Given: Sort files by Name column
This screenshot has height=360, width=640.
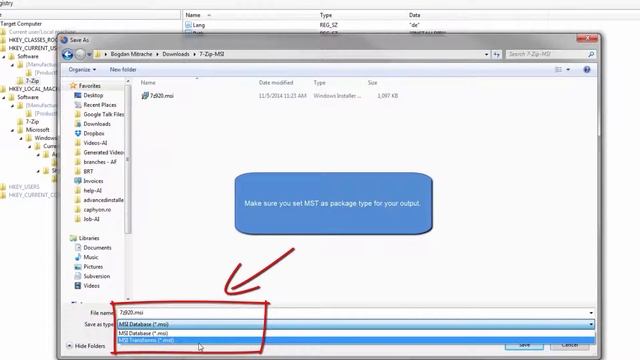Looking at the screenshot, I should pos(148,82).
